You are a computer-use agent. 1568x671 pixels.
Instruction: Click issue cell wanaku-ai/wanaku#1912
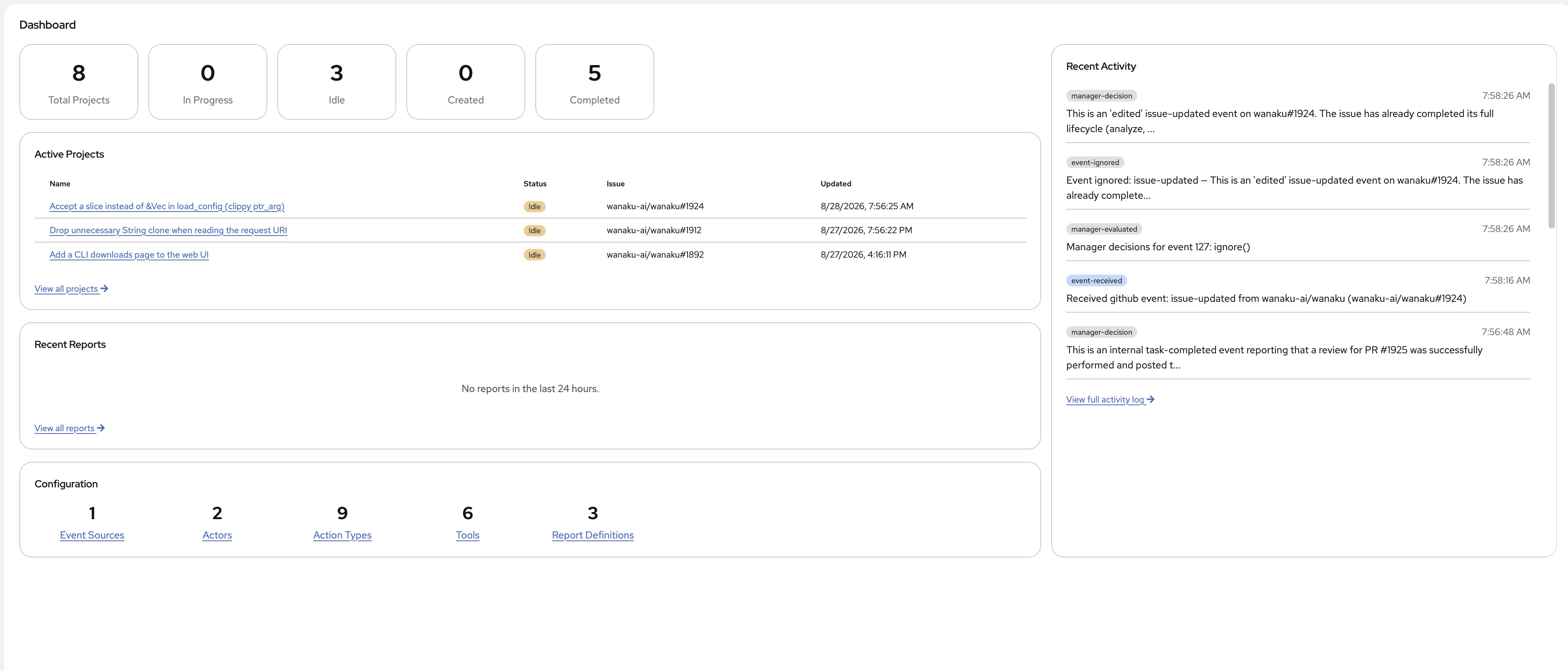654,230
